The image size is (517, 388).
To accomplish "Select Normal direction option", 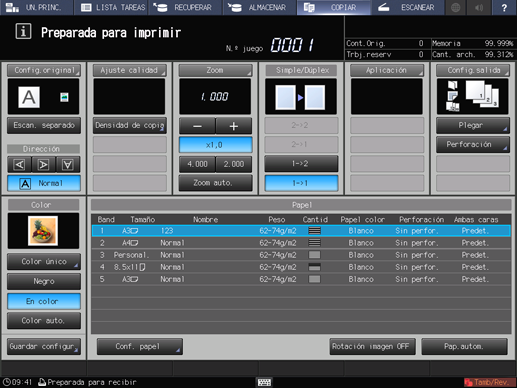I will (x=44, y=183).
